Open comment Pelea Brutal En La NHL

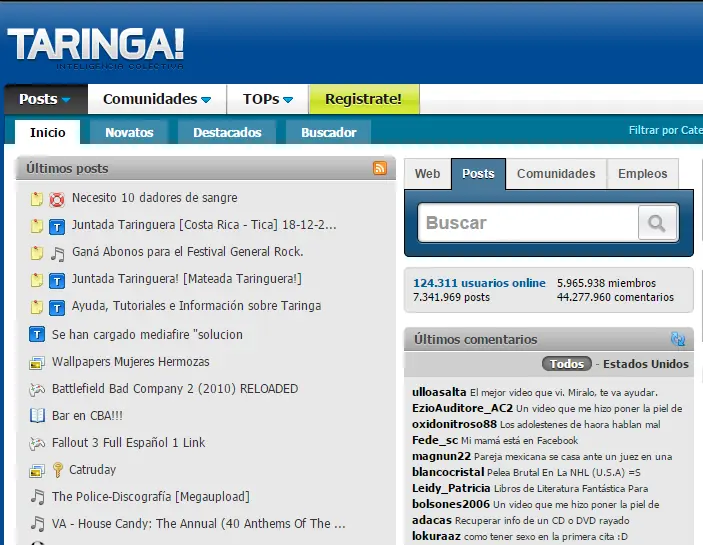click(564, 472)
